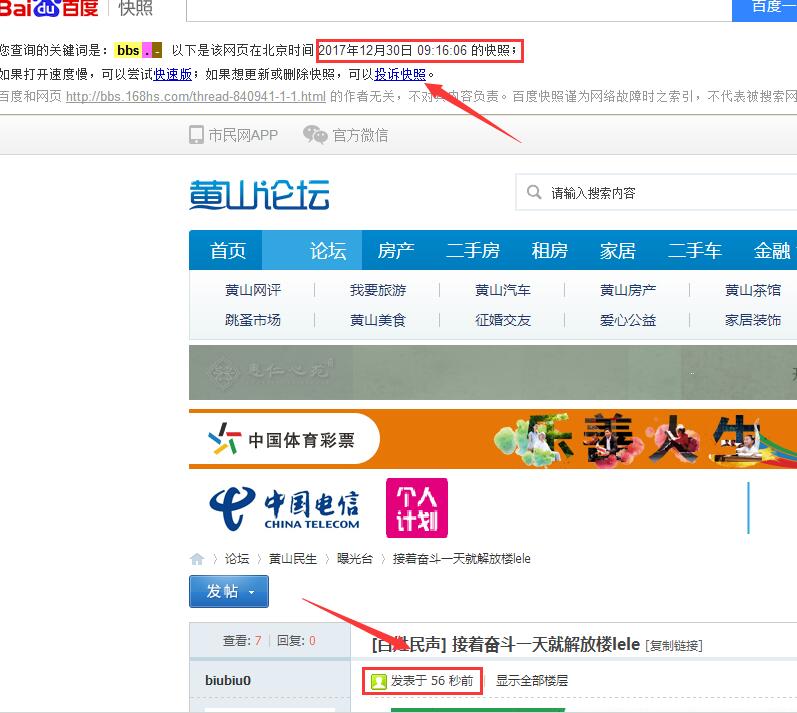Click the Baidu logo
The width and height of the screenshot is (797, 713).
click(x=49, y=8)
